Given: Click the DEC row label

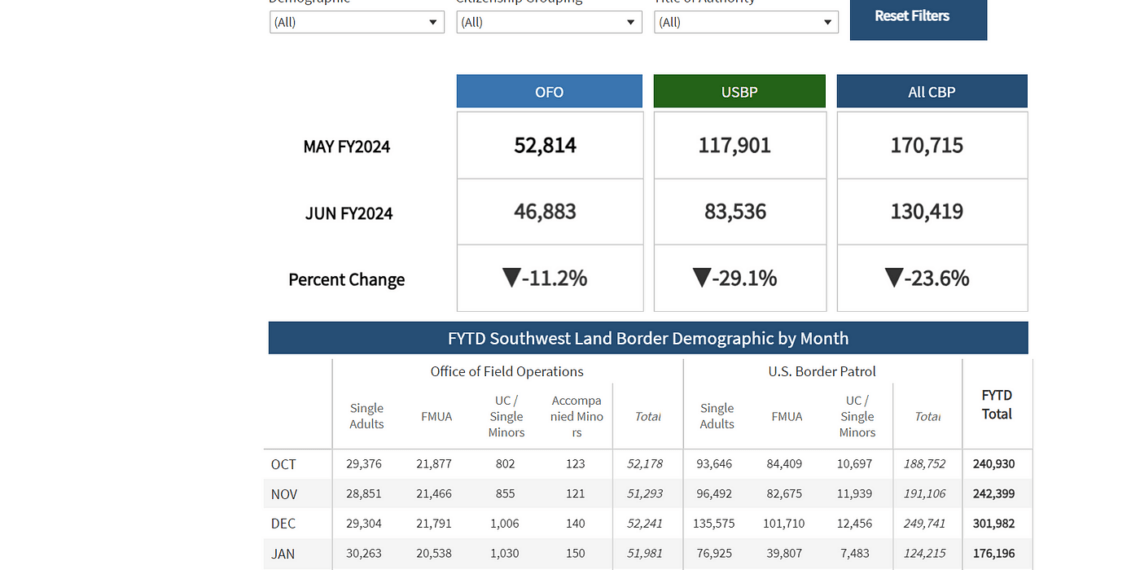Looking at the screenshot, I should pos(283,523).
